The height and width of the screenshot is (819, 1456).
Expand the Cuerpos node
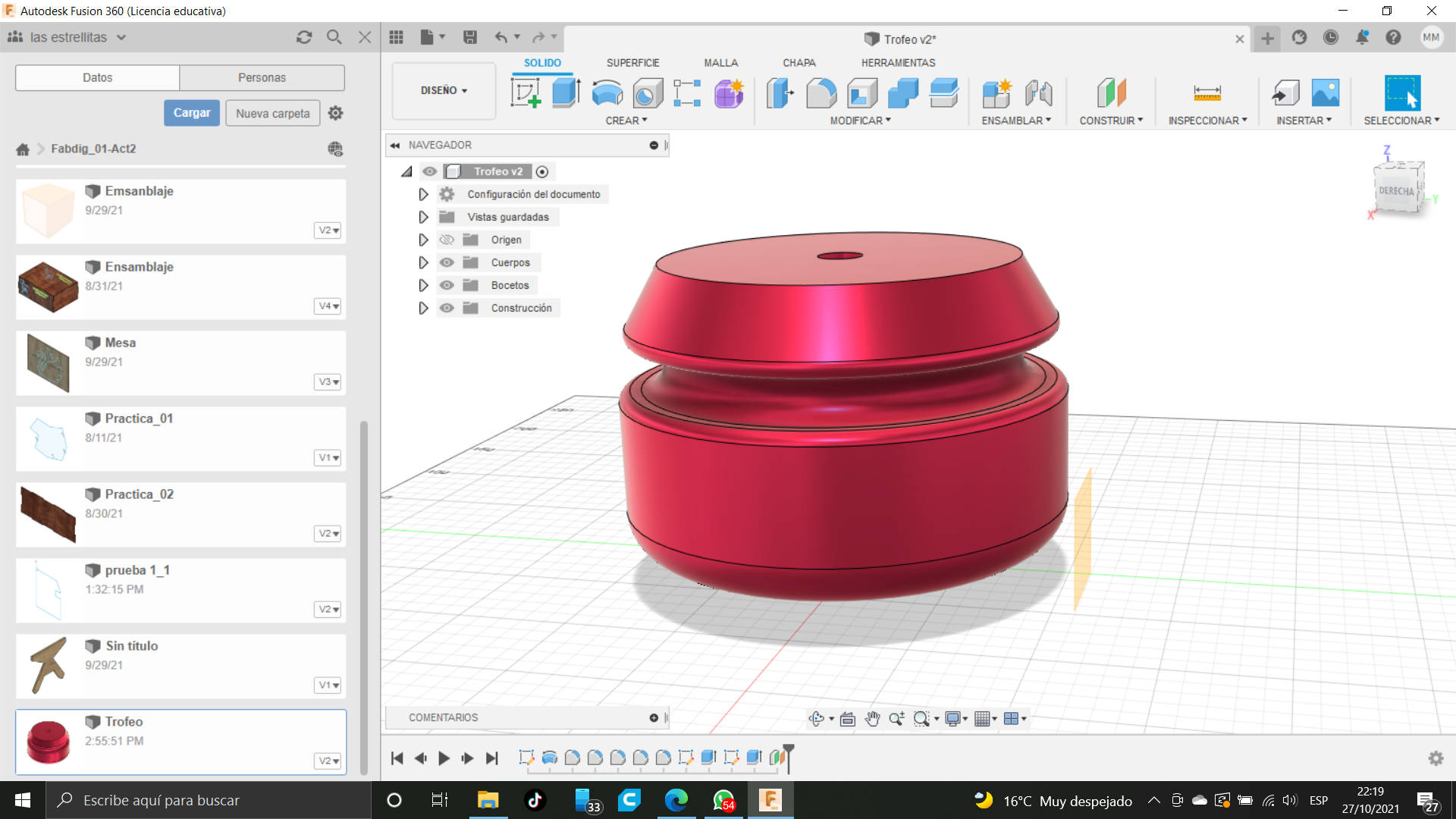tap(423, 262)
